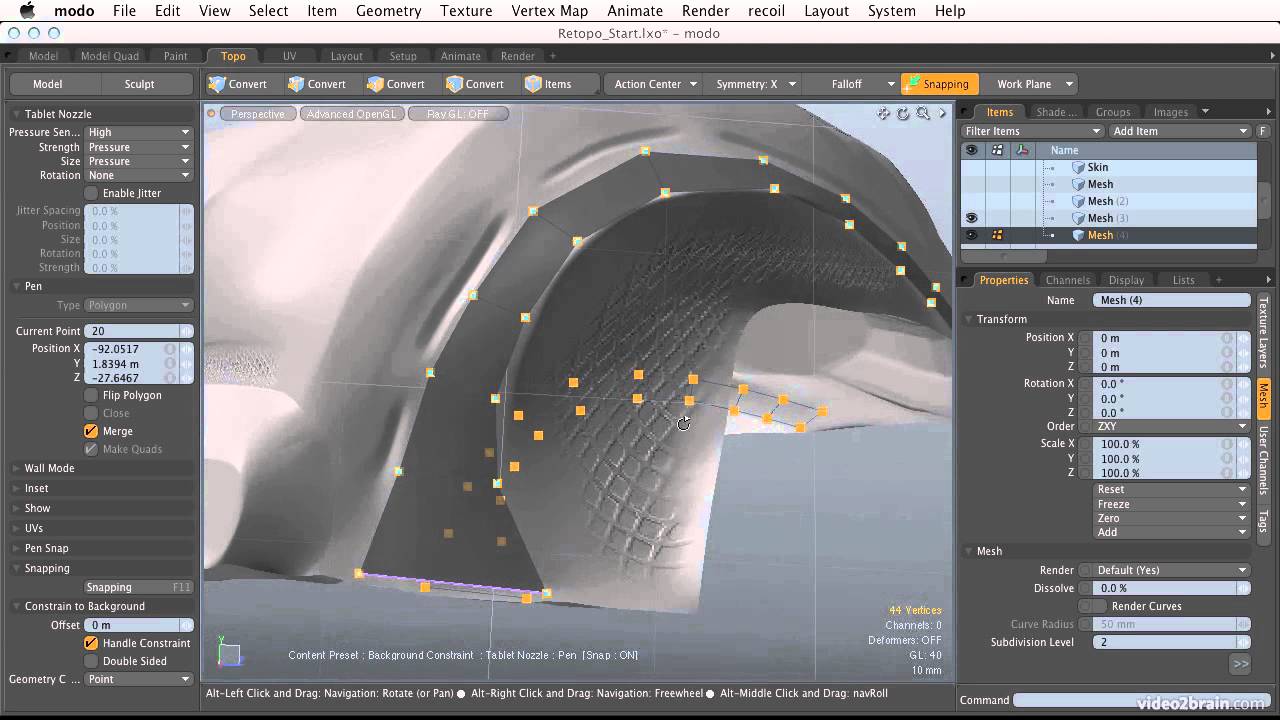
Task: Click the visibility eye column header in the Items list
Action: pos(971,150)
